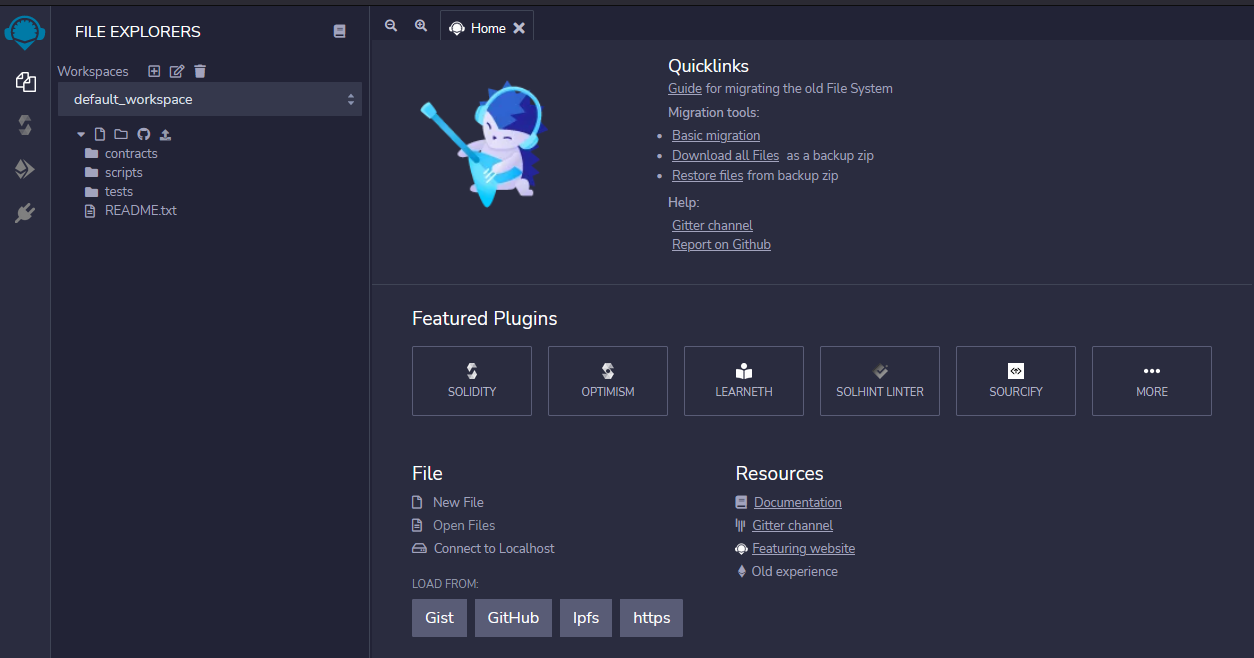Open Featuring website link

803,548
